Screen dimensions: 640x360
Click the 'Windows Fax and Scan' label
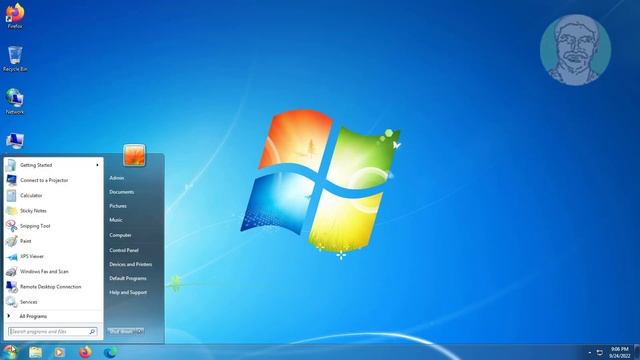(x=44, y=271)
